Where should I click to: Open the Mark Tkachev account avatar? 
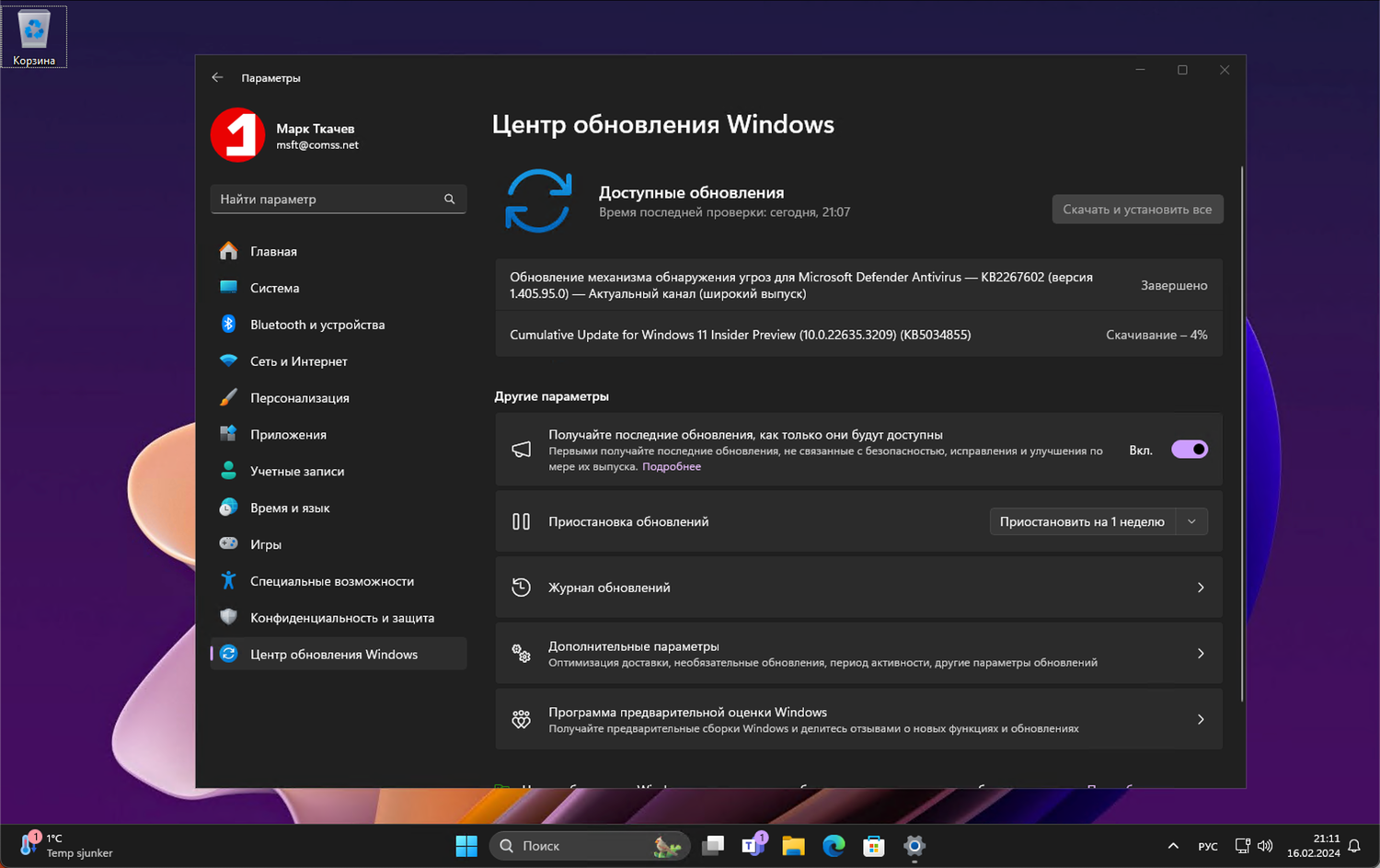pos(237,135)
